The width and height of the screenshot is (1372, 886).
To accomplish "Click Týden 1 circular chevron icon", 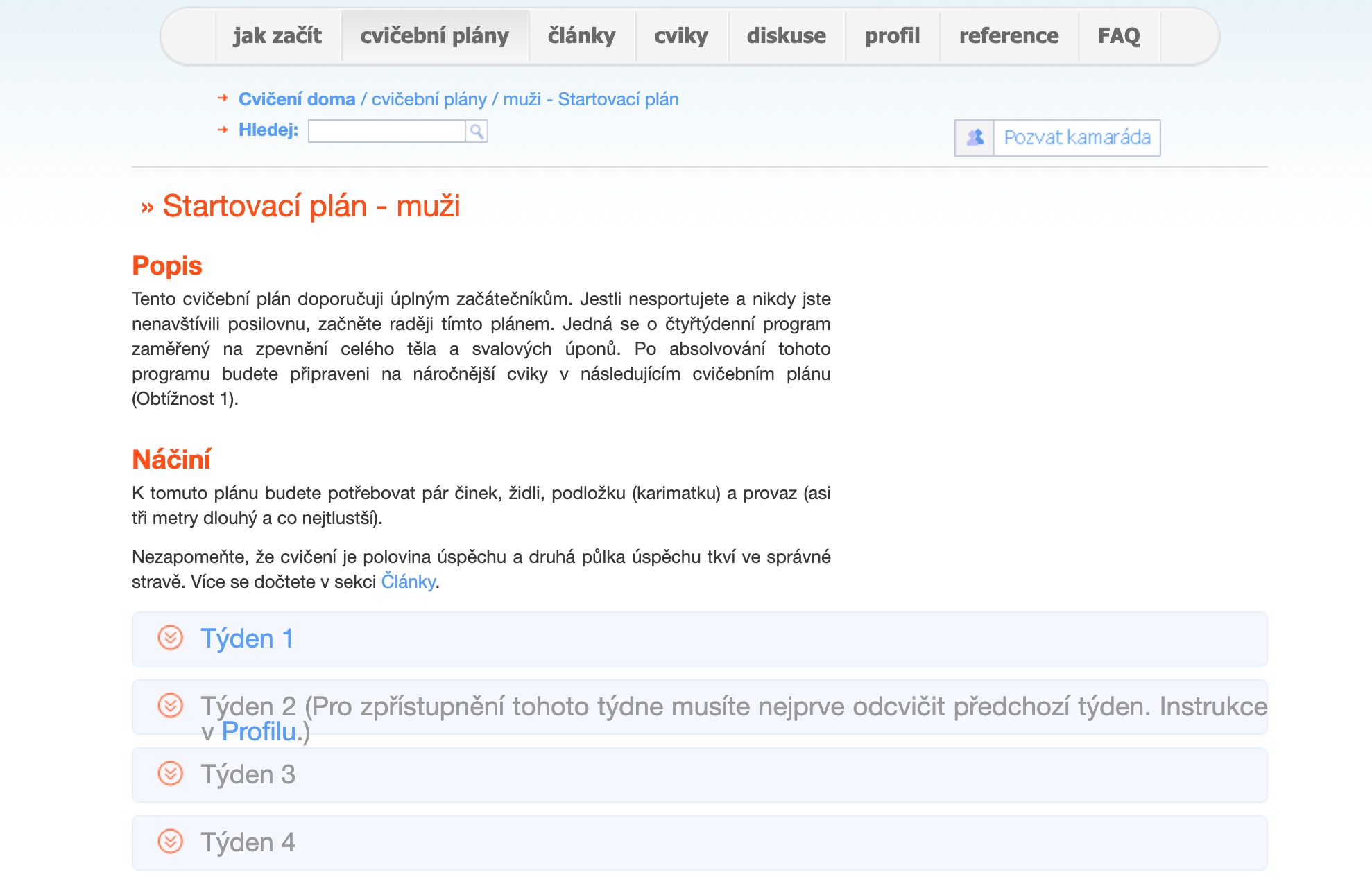I will click(170, 638).
